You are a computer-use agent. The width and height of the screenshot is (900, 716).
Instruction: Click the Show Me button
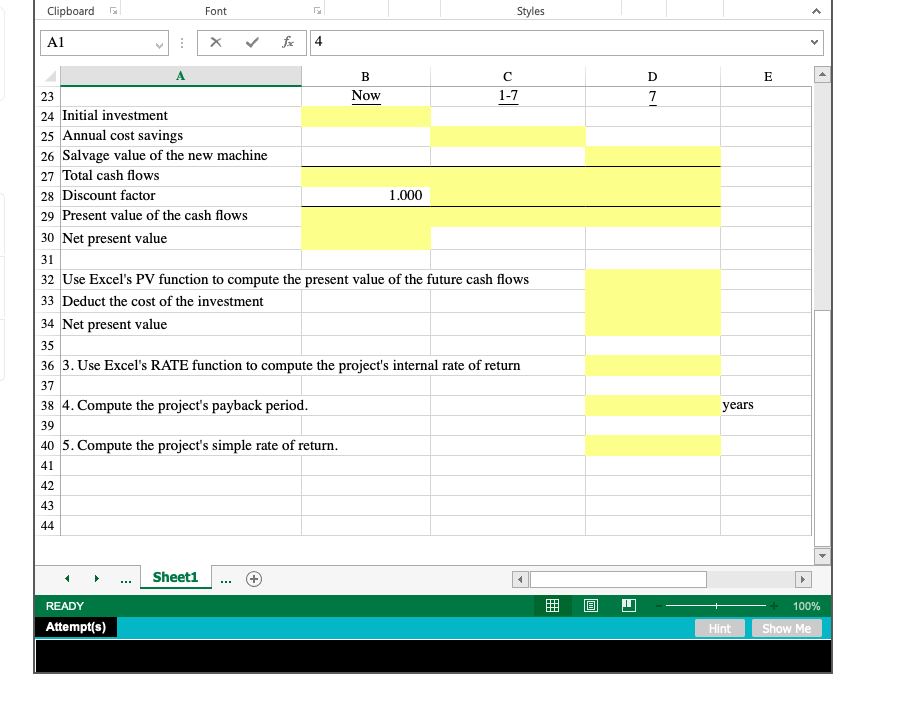pyautogui.click(x=786, y=628)
